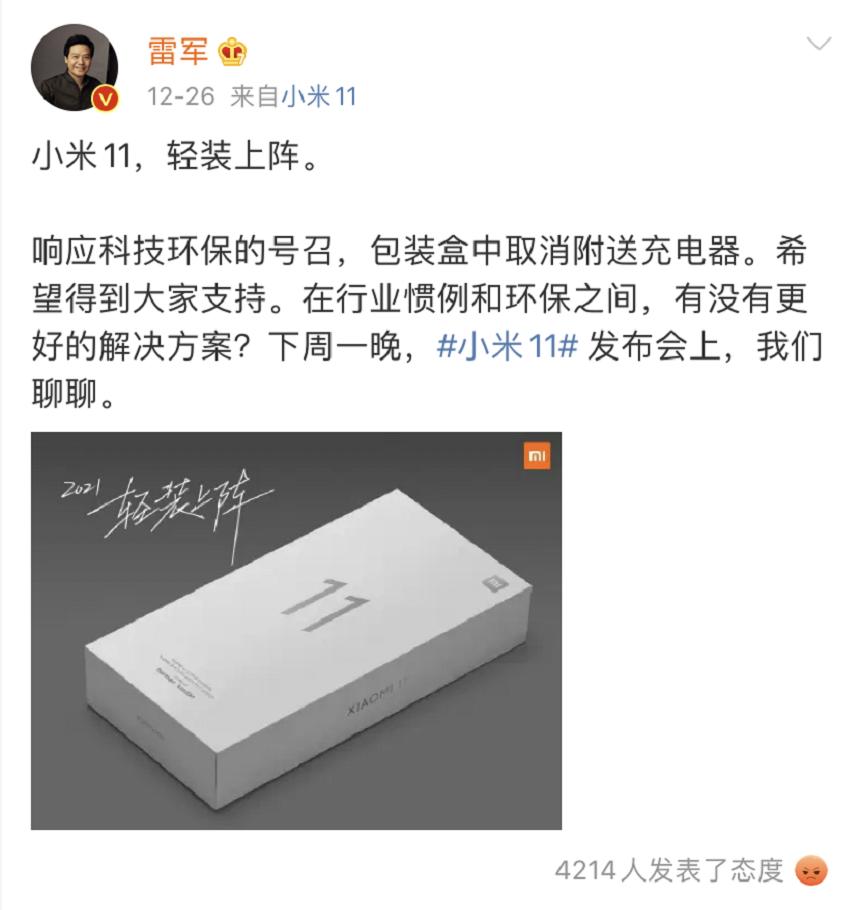Click the 12-26 post timestamp
The height and width of the screenshot is (910, 858).
click(x=181, y=96)
